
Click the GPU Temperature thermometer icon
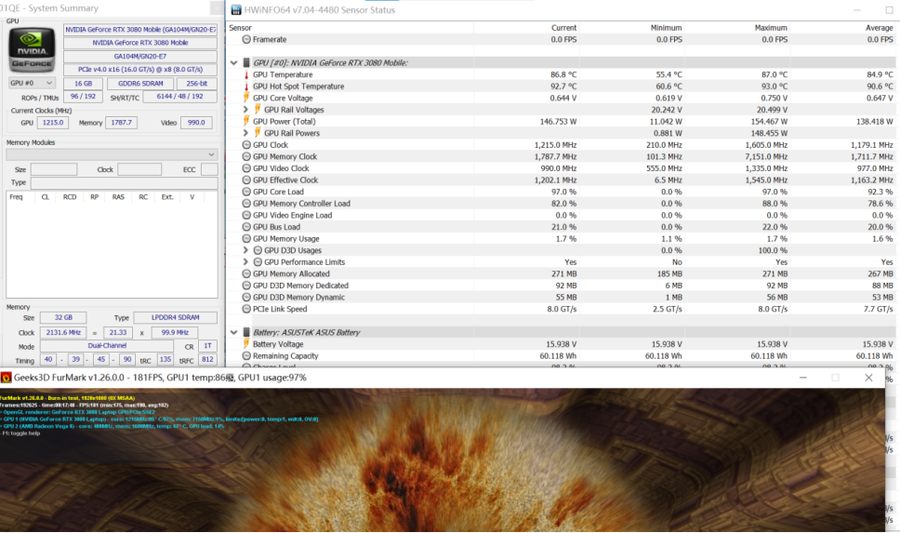(246, 75)
